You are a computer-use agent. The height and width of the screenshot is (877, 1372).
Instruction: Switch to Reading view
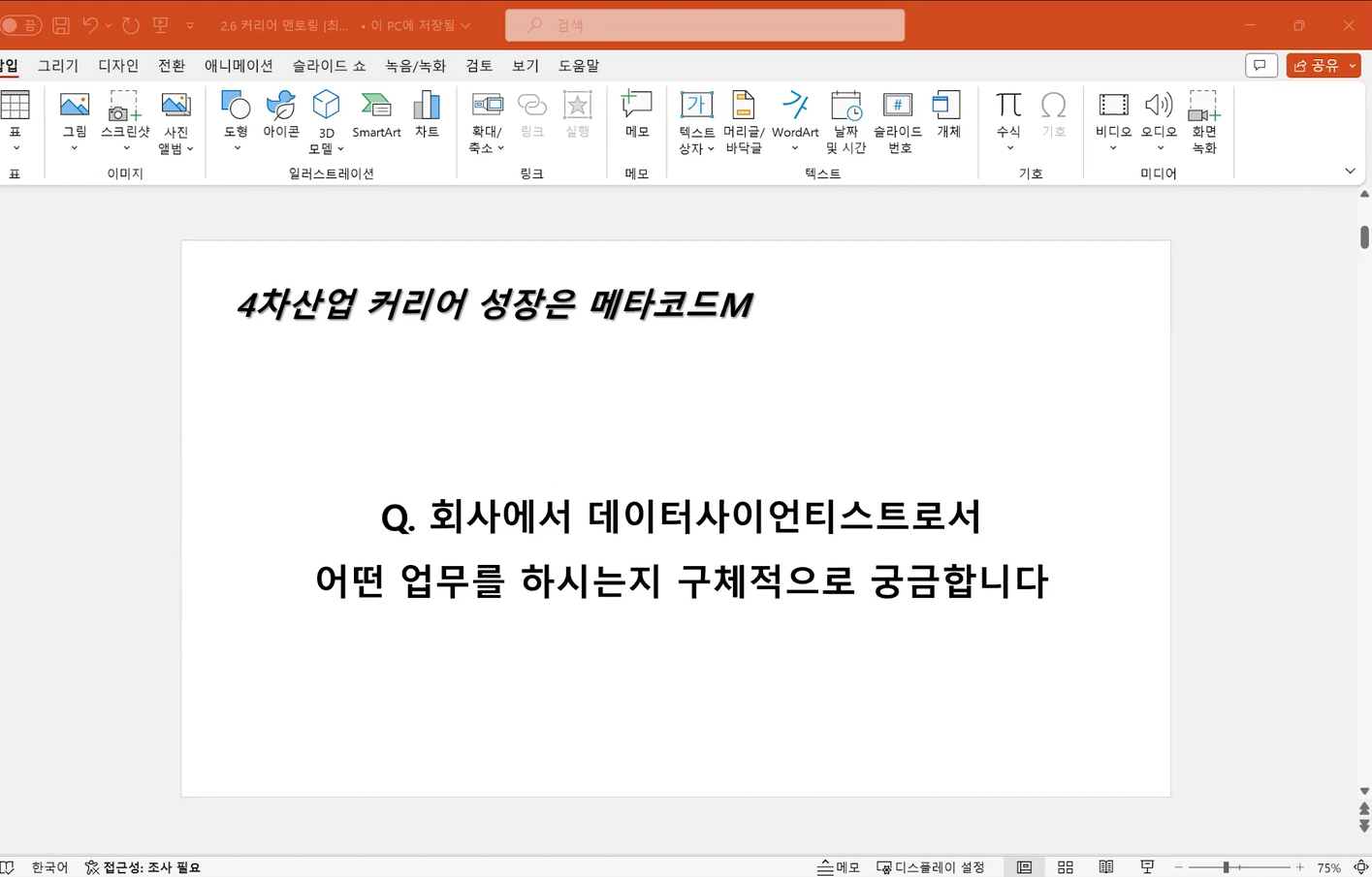pos(1106,867)
